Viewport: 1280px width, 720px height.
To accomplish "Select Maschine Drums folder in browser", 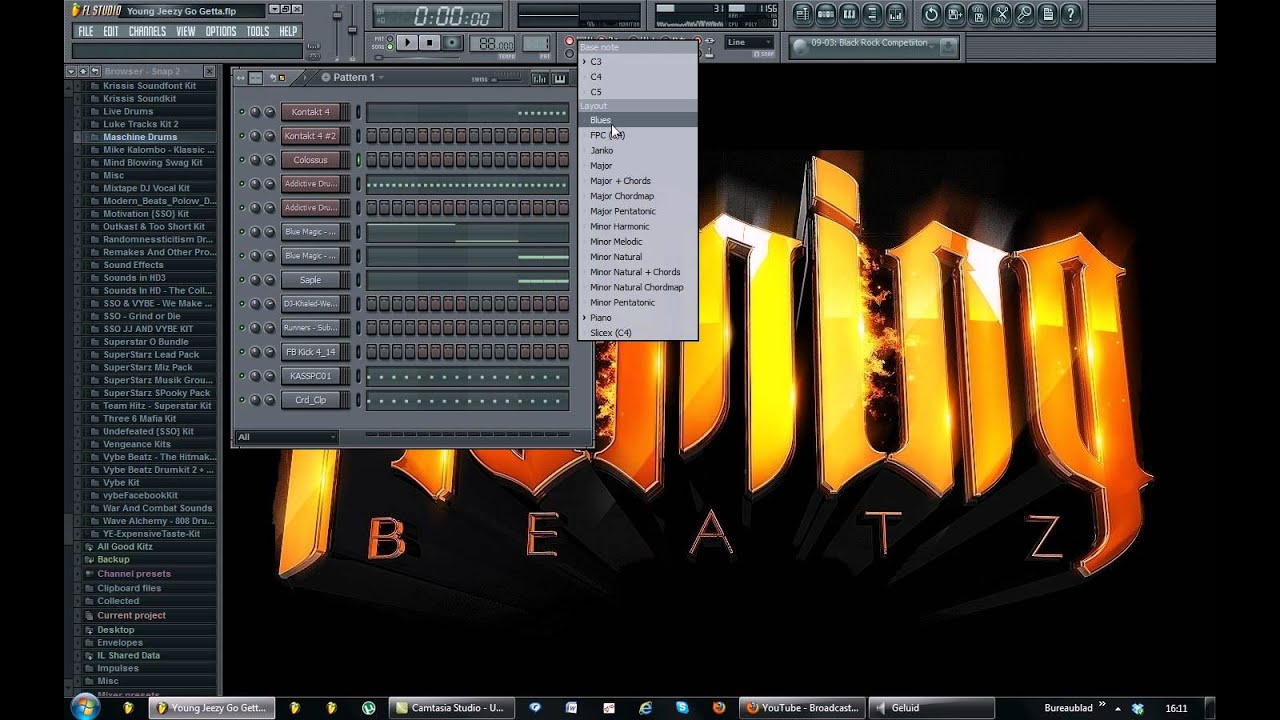I will [x=140, y=137].
